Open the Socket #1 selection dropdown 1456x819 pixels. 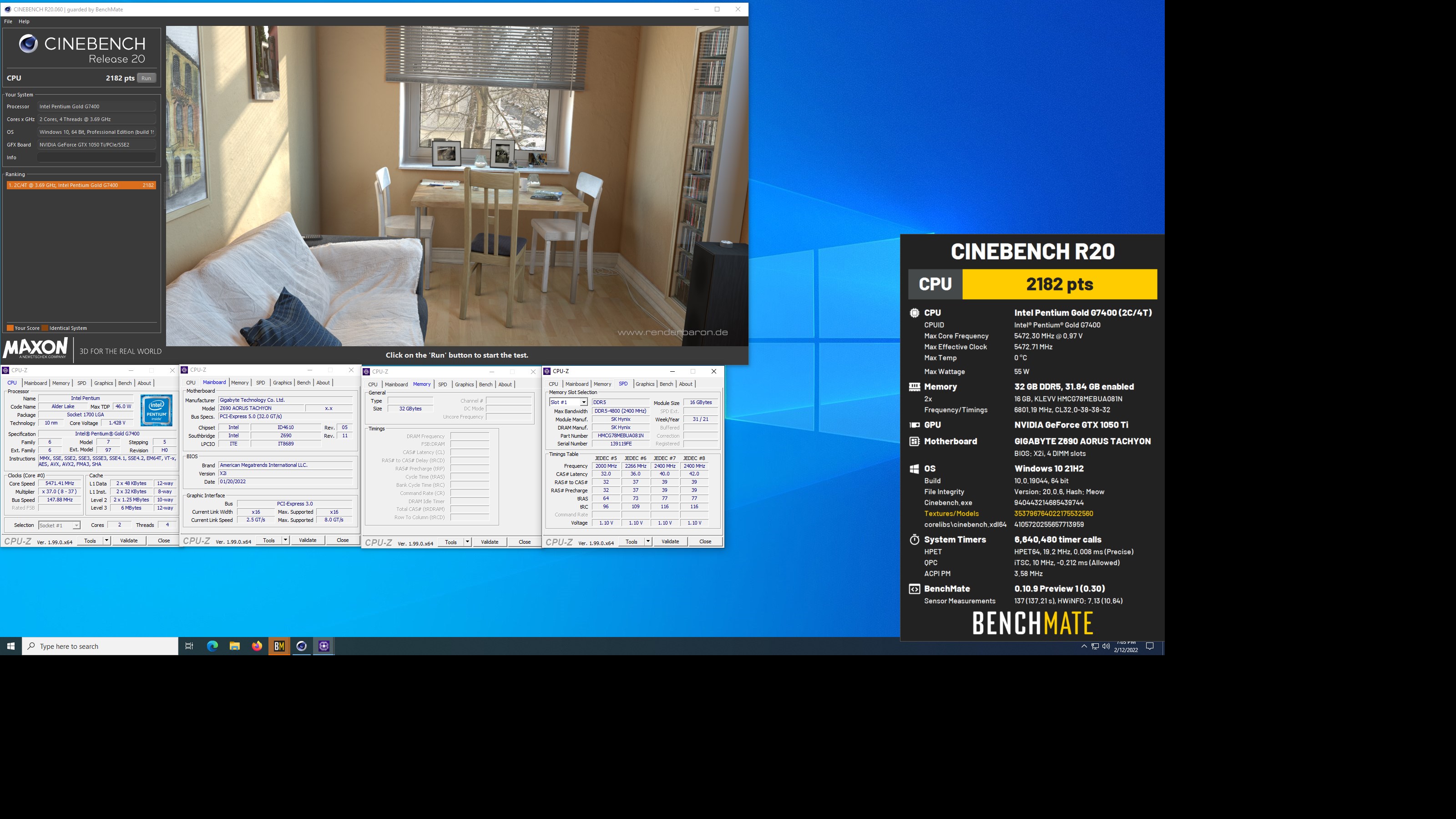(x=76, y=526)
